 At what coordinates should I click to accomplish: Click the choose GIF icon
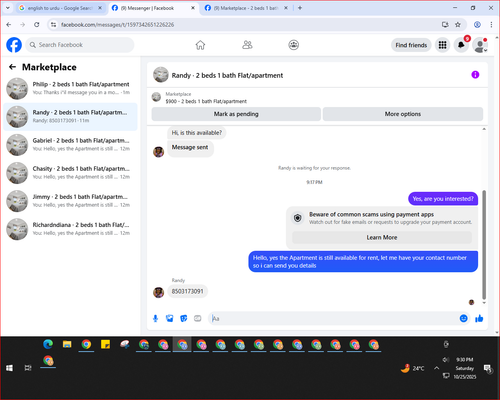click(198, 319)
